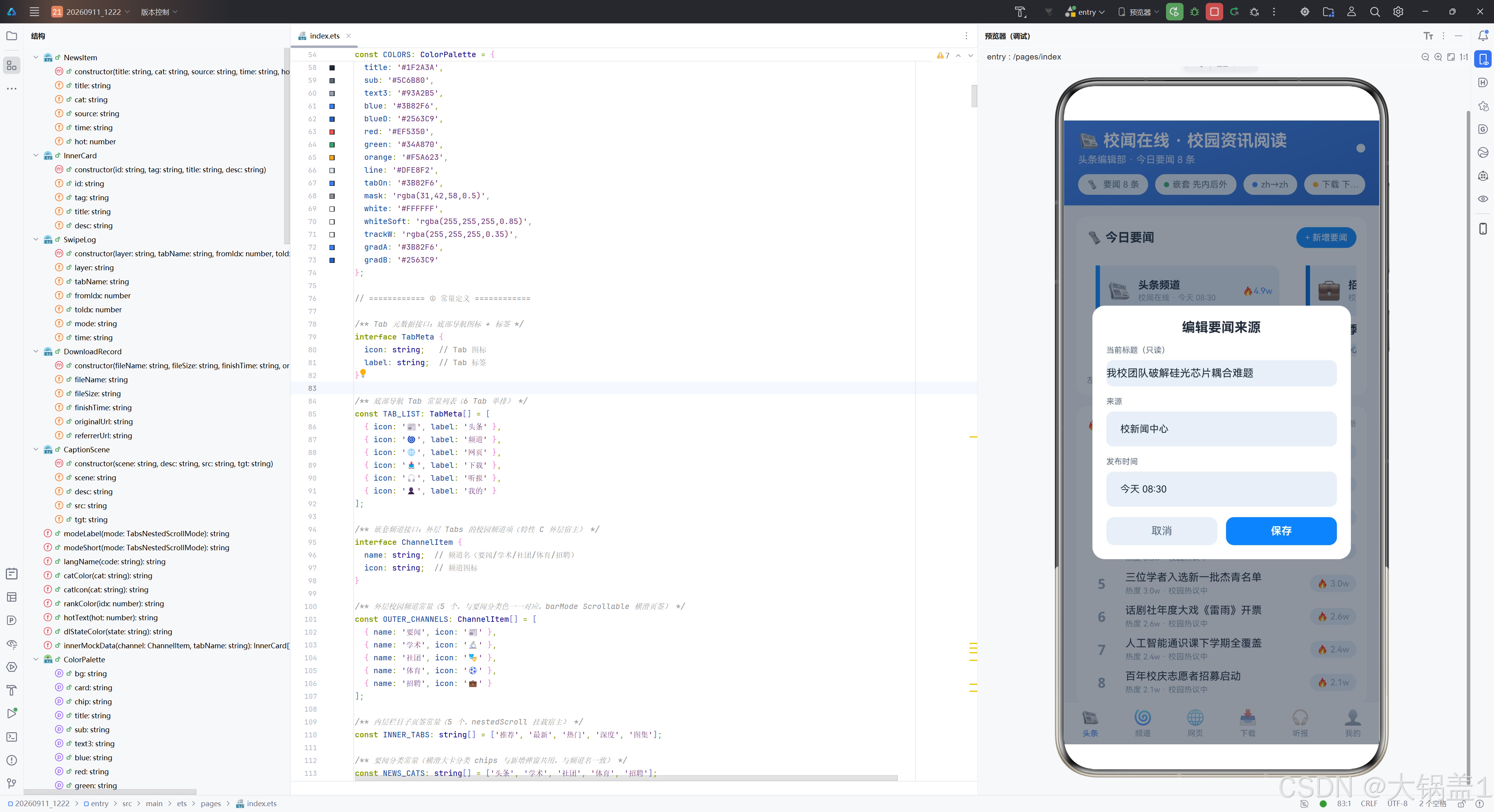Select the 频道 tab in the preview

(x=1143, y=723)
